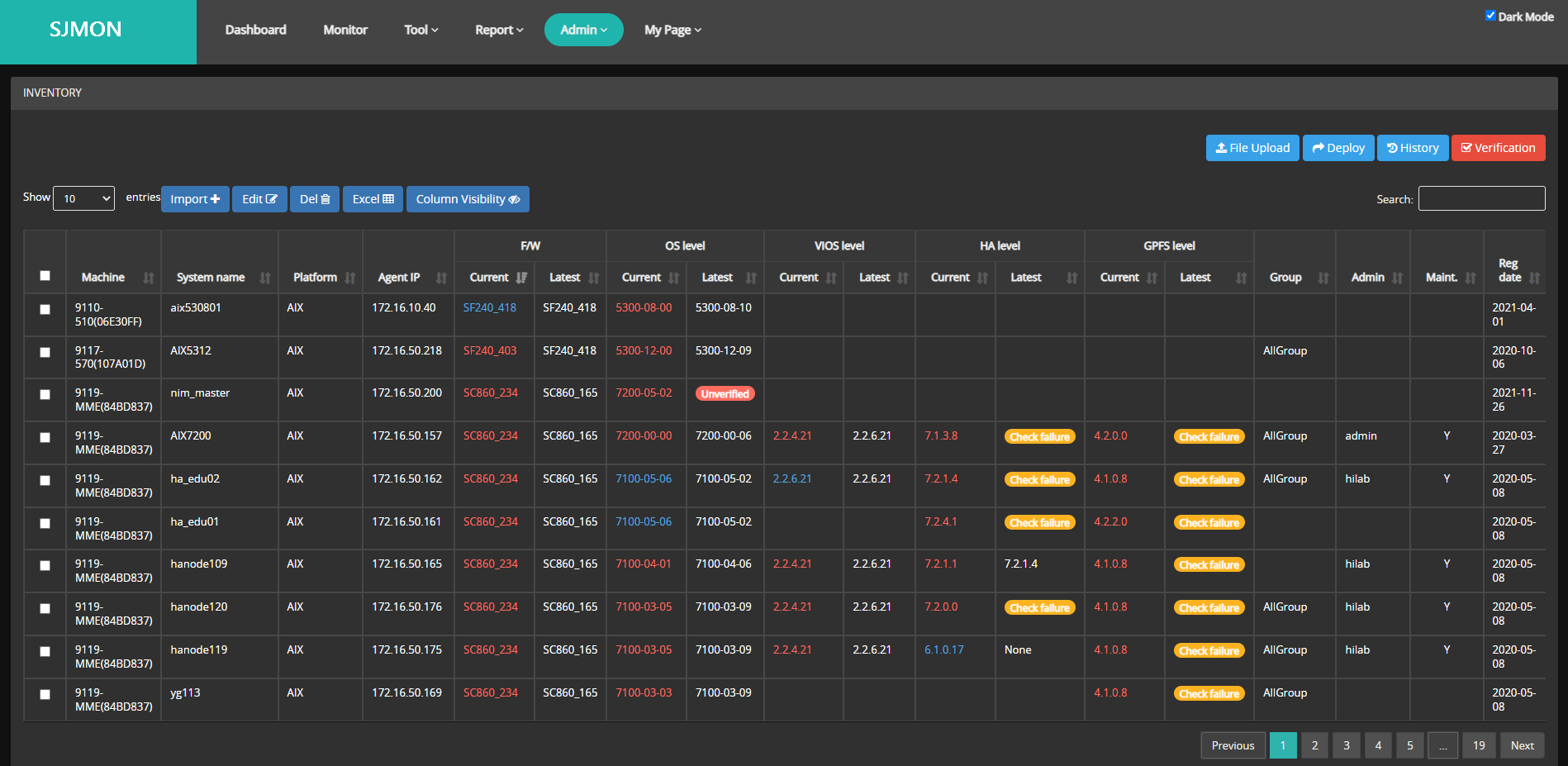Open the Show entries count dropdown

pos(83,198)
